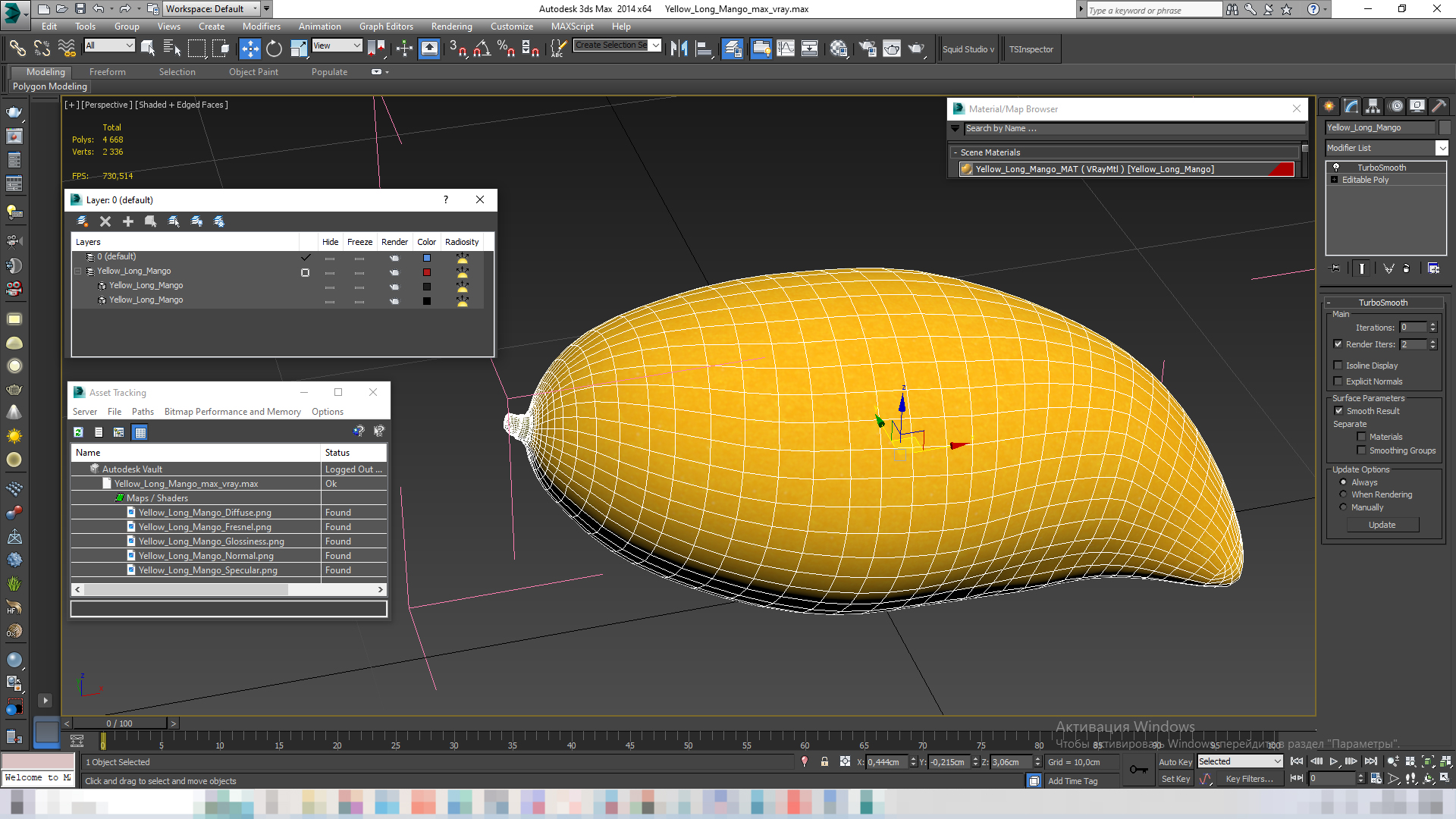
Task: Click the Bind to Space Warp icon
Action: [67, 49]
